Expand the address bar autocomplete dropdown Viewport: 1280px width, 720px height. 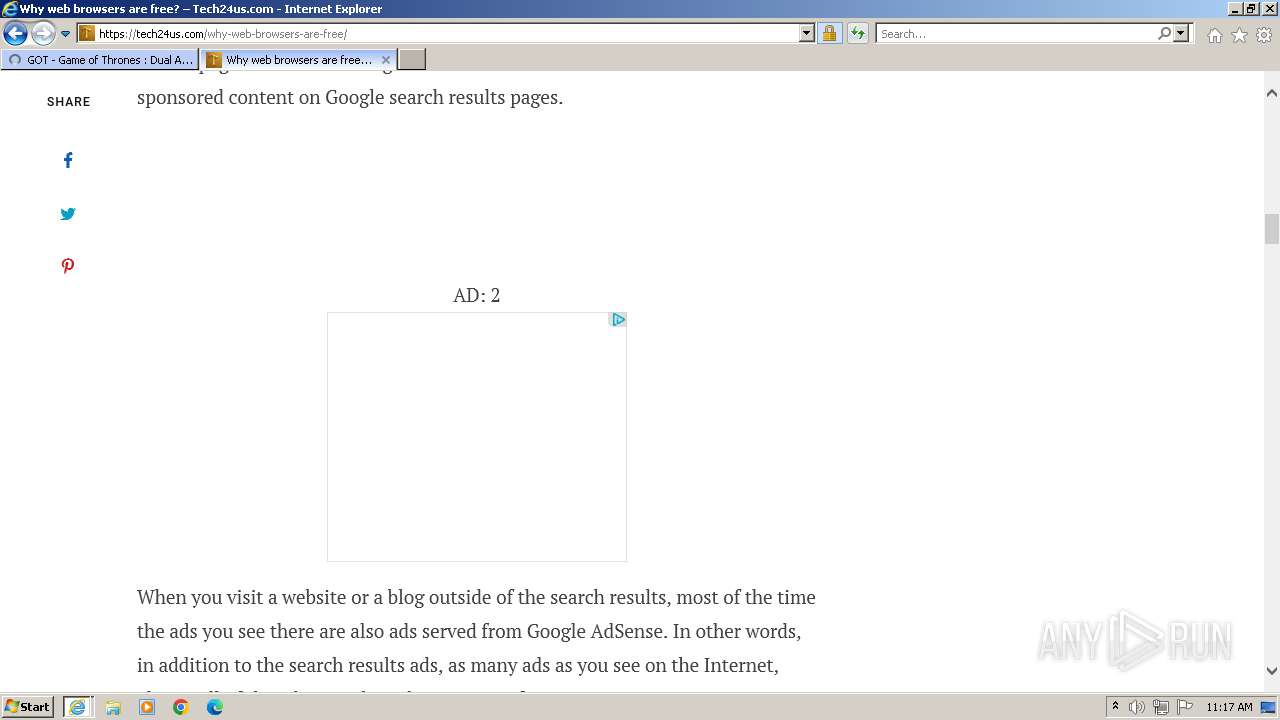[x=807, y=33]
